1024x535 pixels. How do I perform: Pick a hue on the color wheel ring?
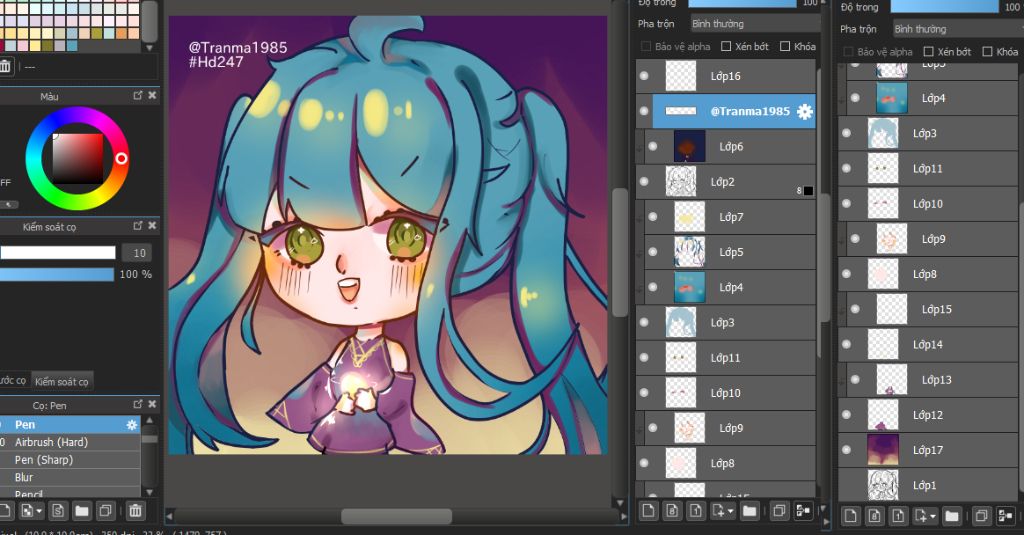click(121, 158)
